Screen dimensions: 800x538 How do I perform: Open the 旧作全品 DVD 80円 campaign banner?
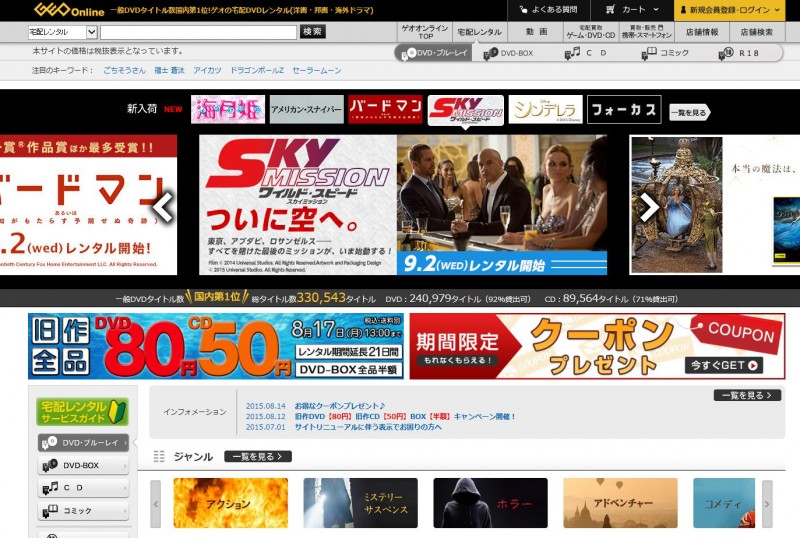pyautogui.click(x=216, y=346)
